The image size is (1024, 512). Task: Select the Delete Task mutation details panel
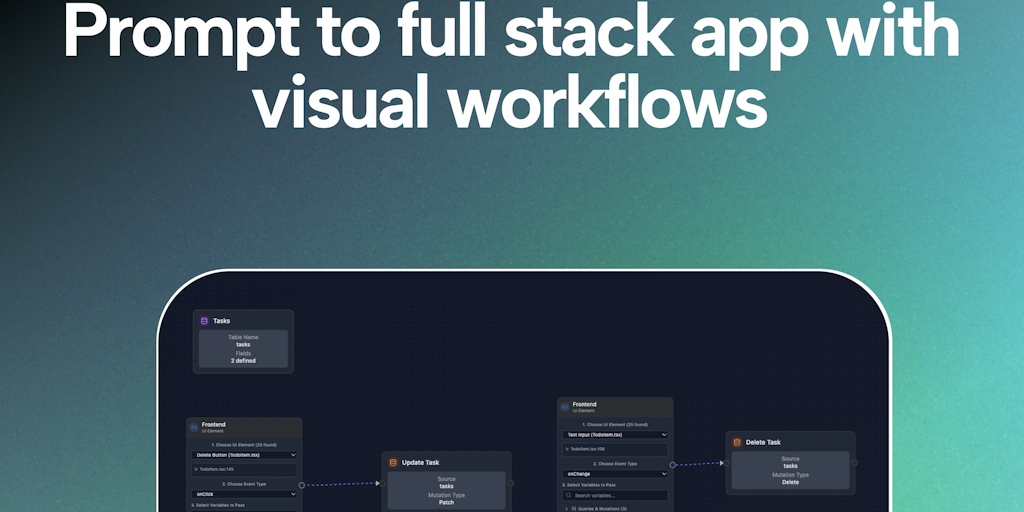click(790, 470)
